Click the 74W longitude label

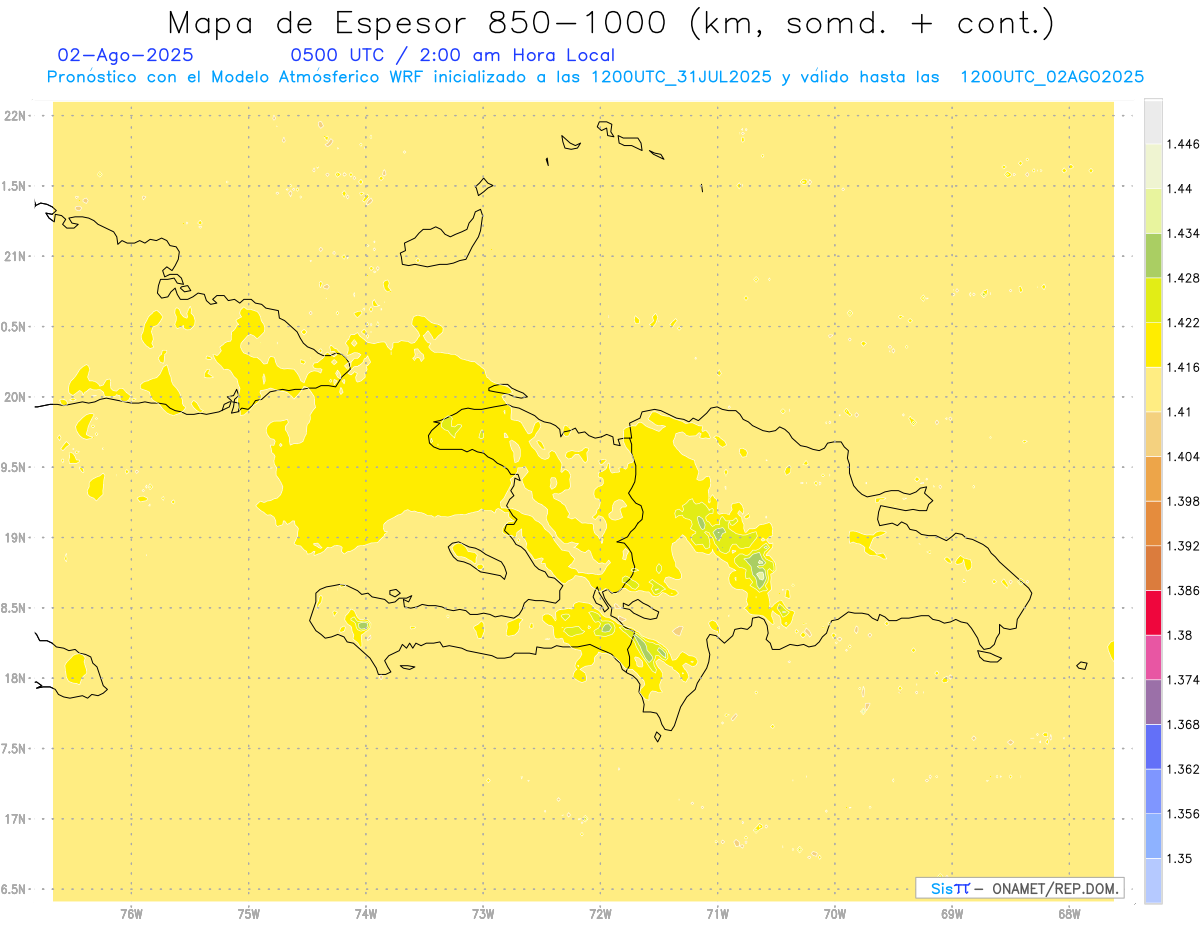tap(365, 913)
